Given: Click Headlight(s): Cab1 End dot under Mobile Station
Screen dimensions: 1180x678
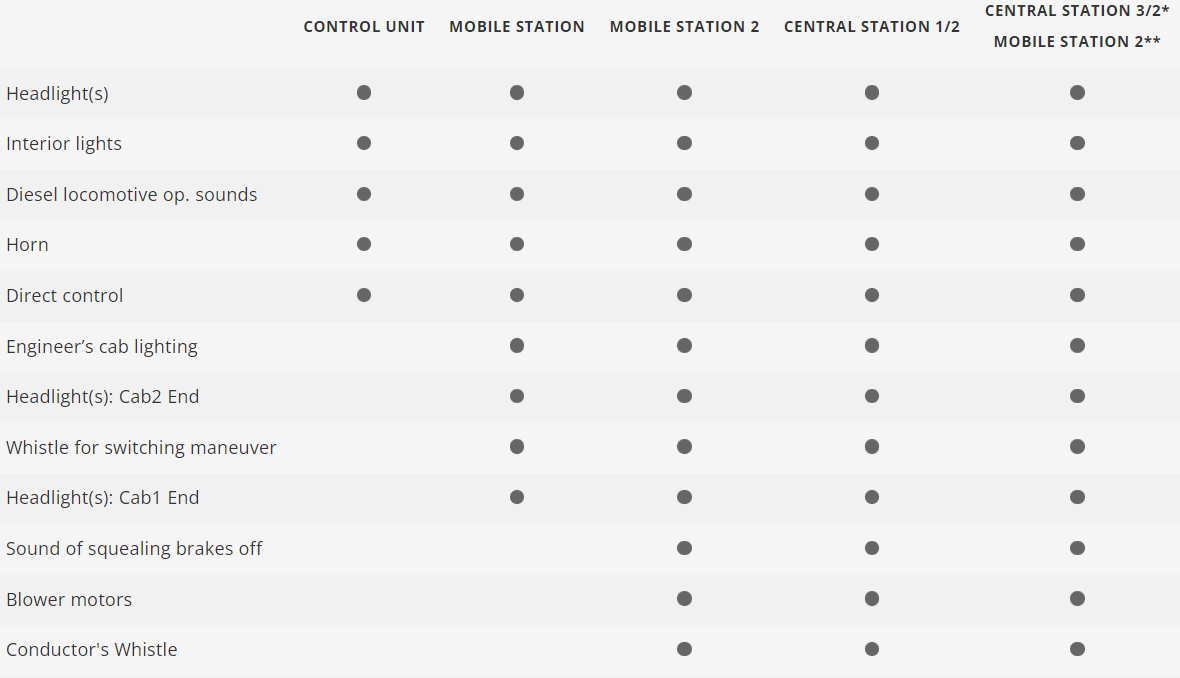Looking at the screenshot, I should pyautogui.click(x=517, y=497).
